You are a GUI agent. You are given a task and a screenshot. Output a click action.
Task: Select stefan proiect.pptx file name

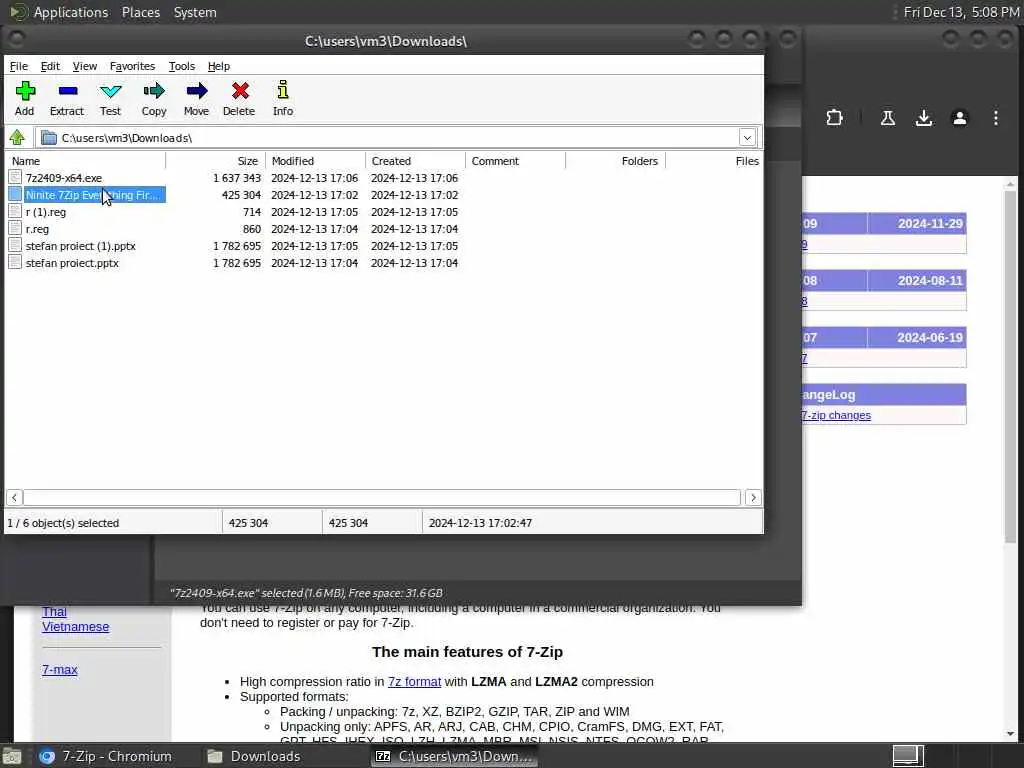click(x=72, y=263)
